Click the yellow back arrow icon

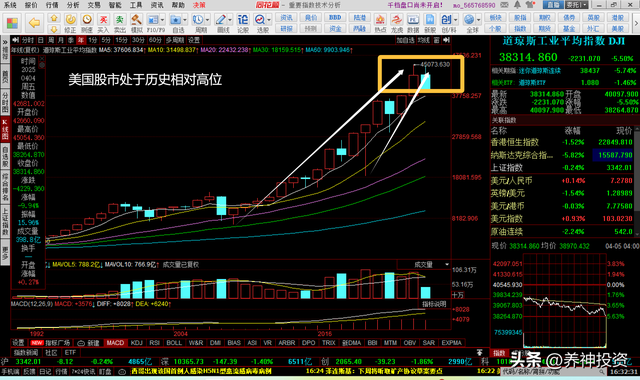click(35, 23)
